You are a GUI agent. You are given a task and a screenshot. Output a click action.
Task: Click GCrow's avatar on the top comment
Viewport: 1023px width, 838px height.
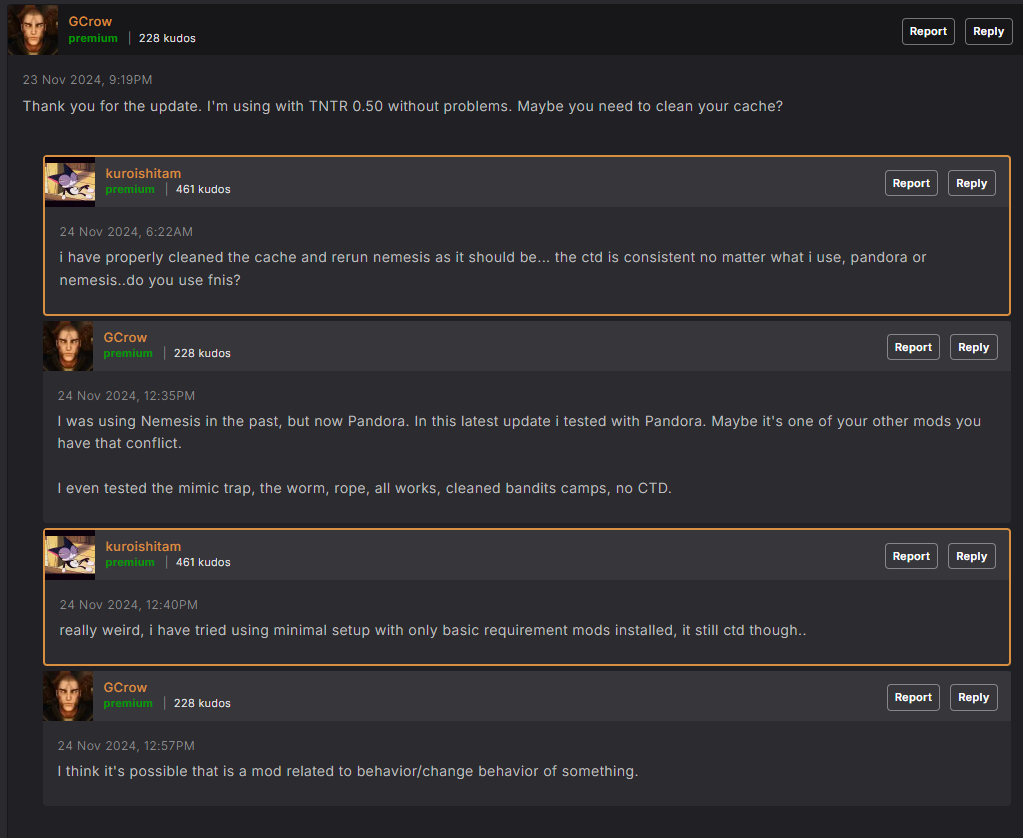tap(33, 30)
